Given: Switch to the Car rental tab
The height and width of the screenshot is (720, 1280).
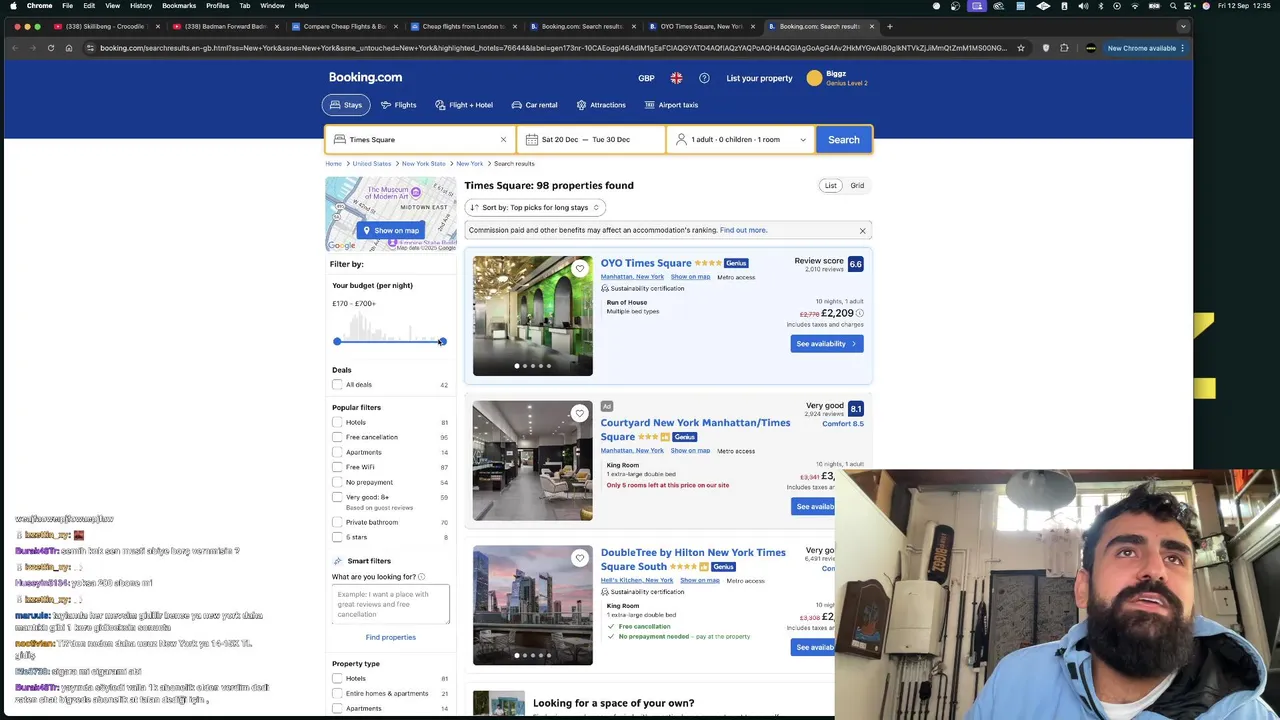Looking at the screenshot, I should (x=534, y=105).
